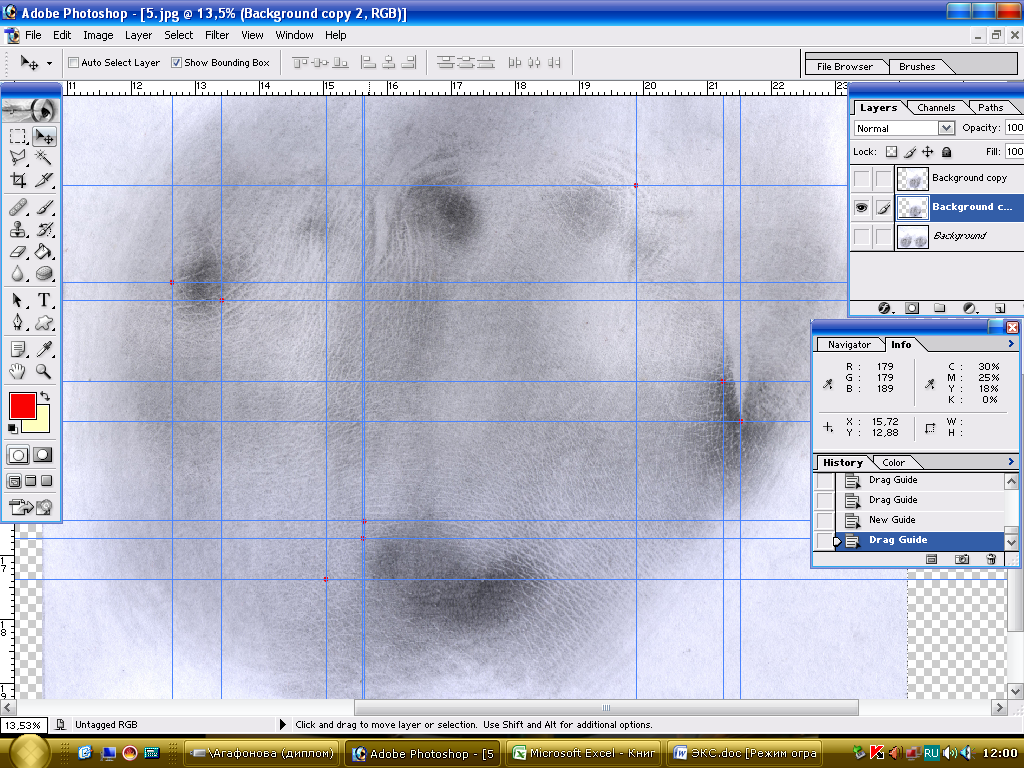This screenshot has width=1024, height=768.
Task: Select the Crop tool
Action: point(18,180)
